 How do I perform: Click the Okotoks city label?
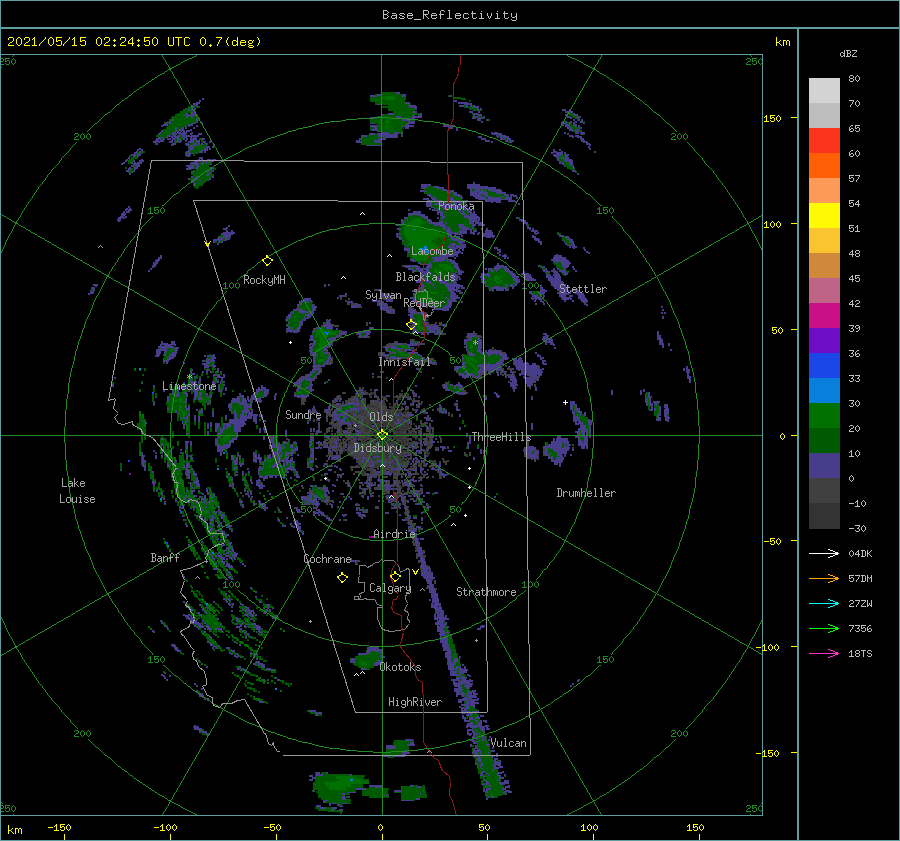[400, 667]
